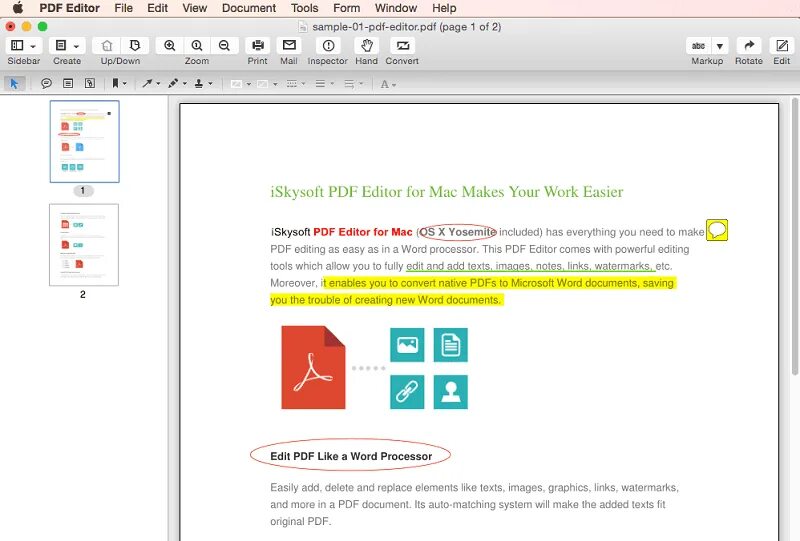Expand the pencil tool dropdown arrow
Image resolution: width=800 pixels, height=541 pixels.
tap(185, 84)
